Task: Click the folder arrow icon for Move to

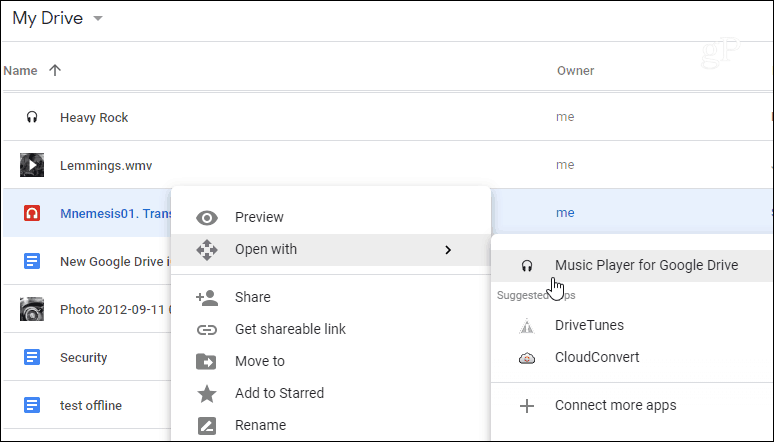Action: 206,362
